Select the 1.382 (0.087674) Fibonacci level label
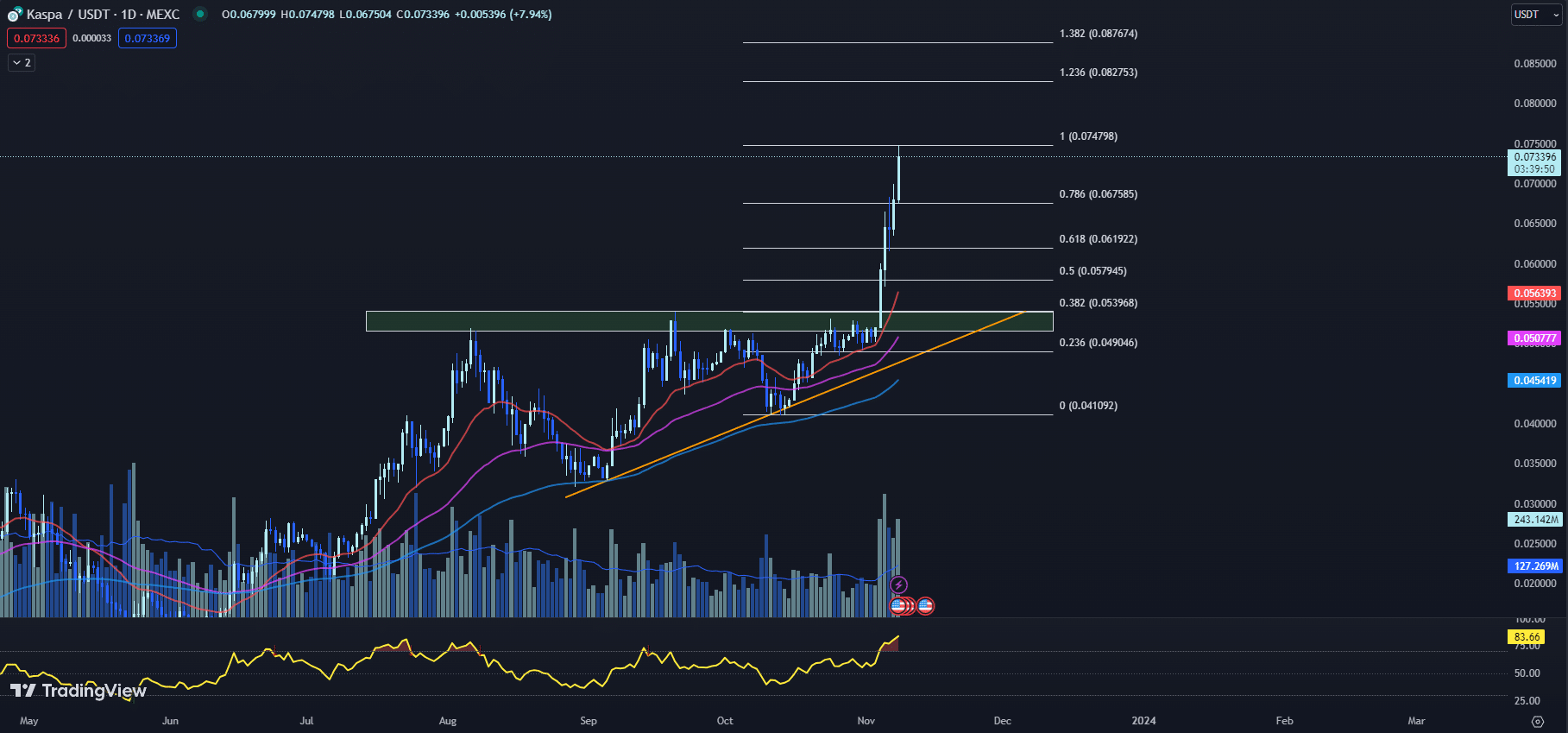The height and width of the screenshot is (733, 1568). coord(1098,34)
